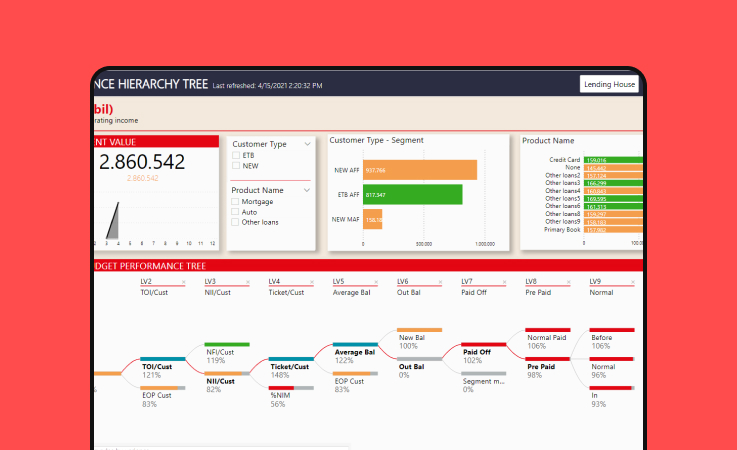Viewport: 737px width, 450px height.
Task: Expand the Ticket/Cust tree node
Action: pyautogui.click(x=290, y=367)
